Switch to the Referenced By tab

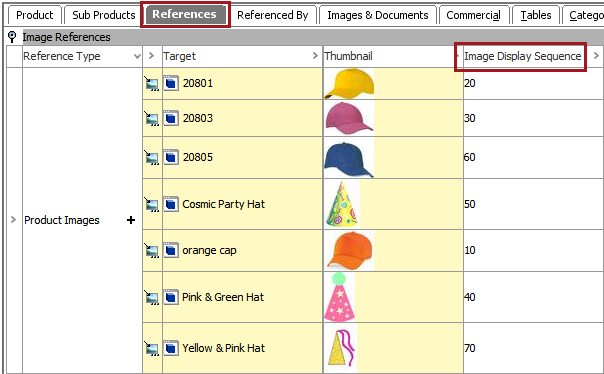click(x=273, y=15)
